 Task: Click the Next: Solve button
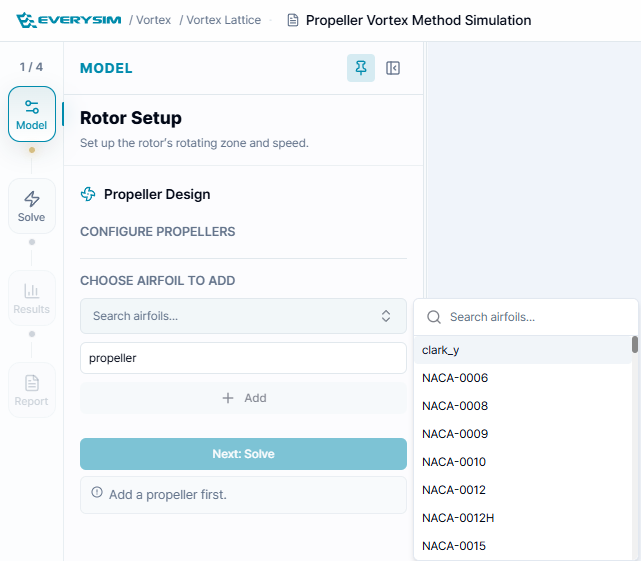point(243,454)
